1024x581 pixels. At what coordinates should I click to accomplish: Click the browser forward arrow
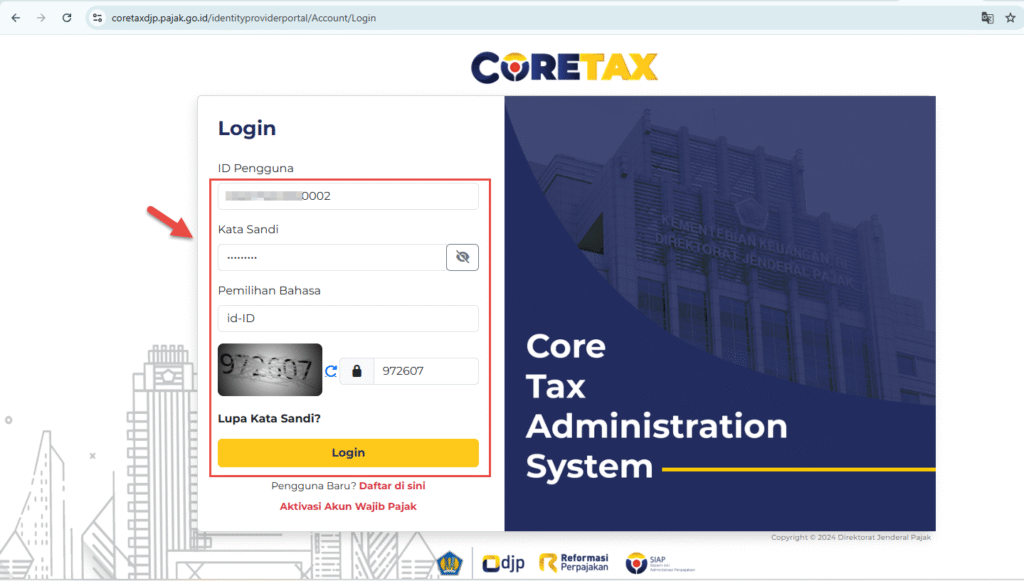point(41,18)
